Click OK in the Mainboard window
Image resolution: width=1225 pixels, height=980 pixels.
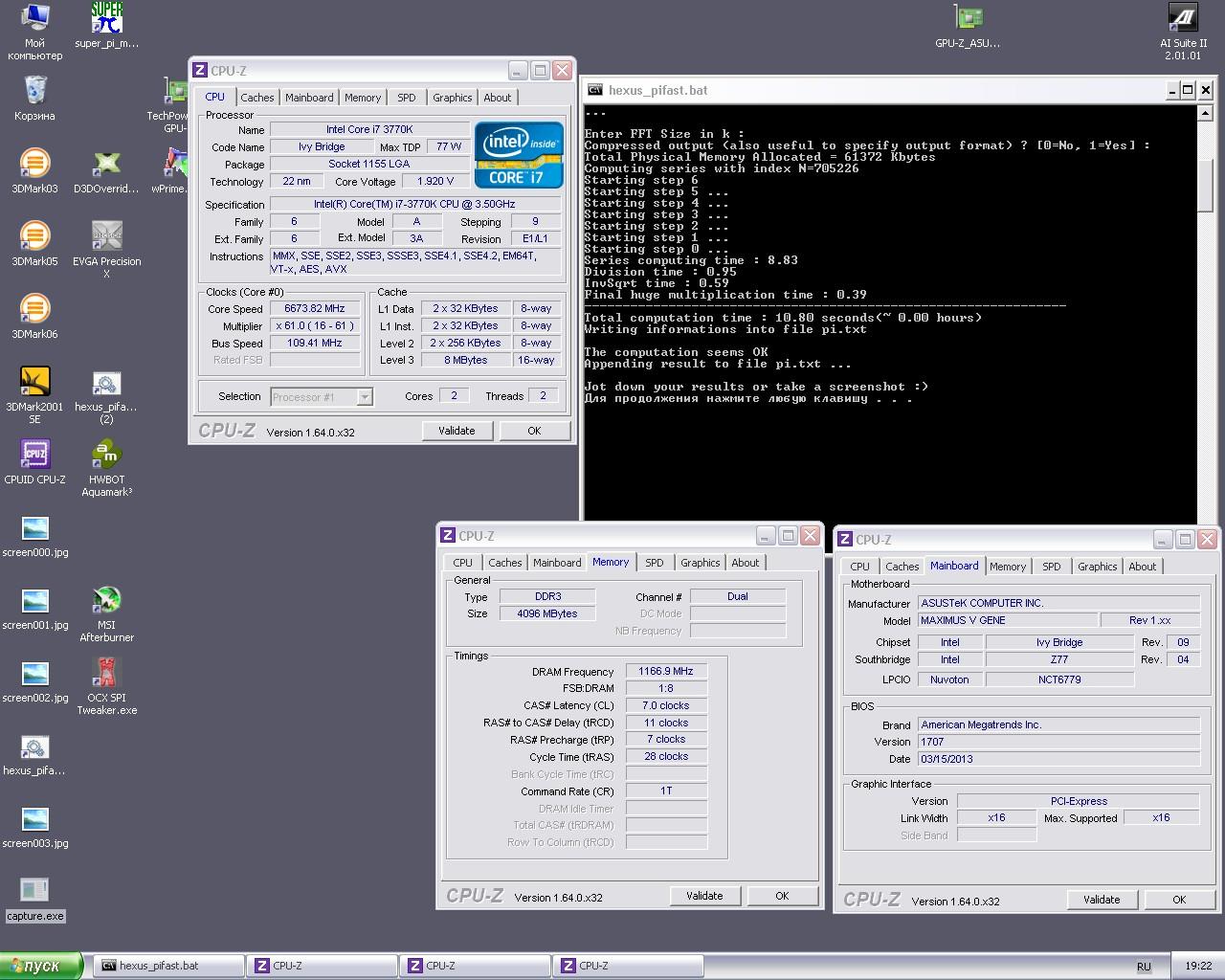point(1179,900)
